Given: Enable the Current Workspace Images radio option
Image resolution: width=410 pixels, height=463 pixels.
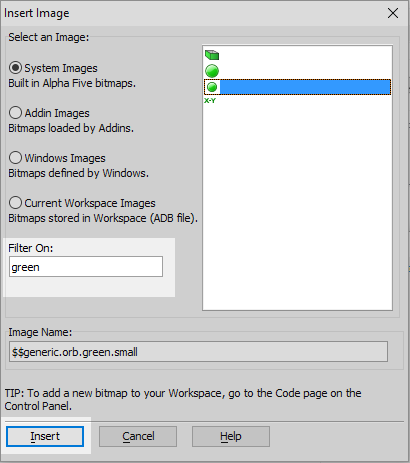Looking at the screenshot, I should [x=15, y=203].
